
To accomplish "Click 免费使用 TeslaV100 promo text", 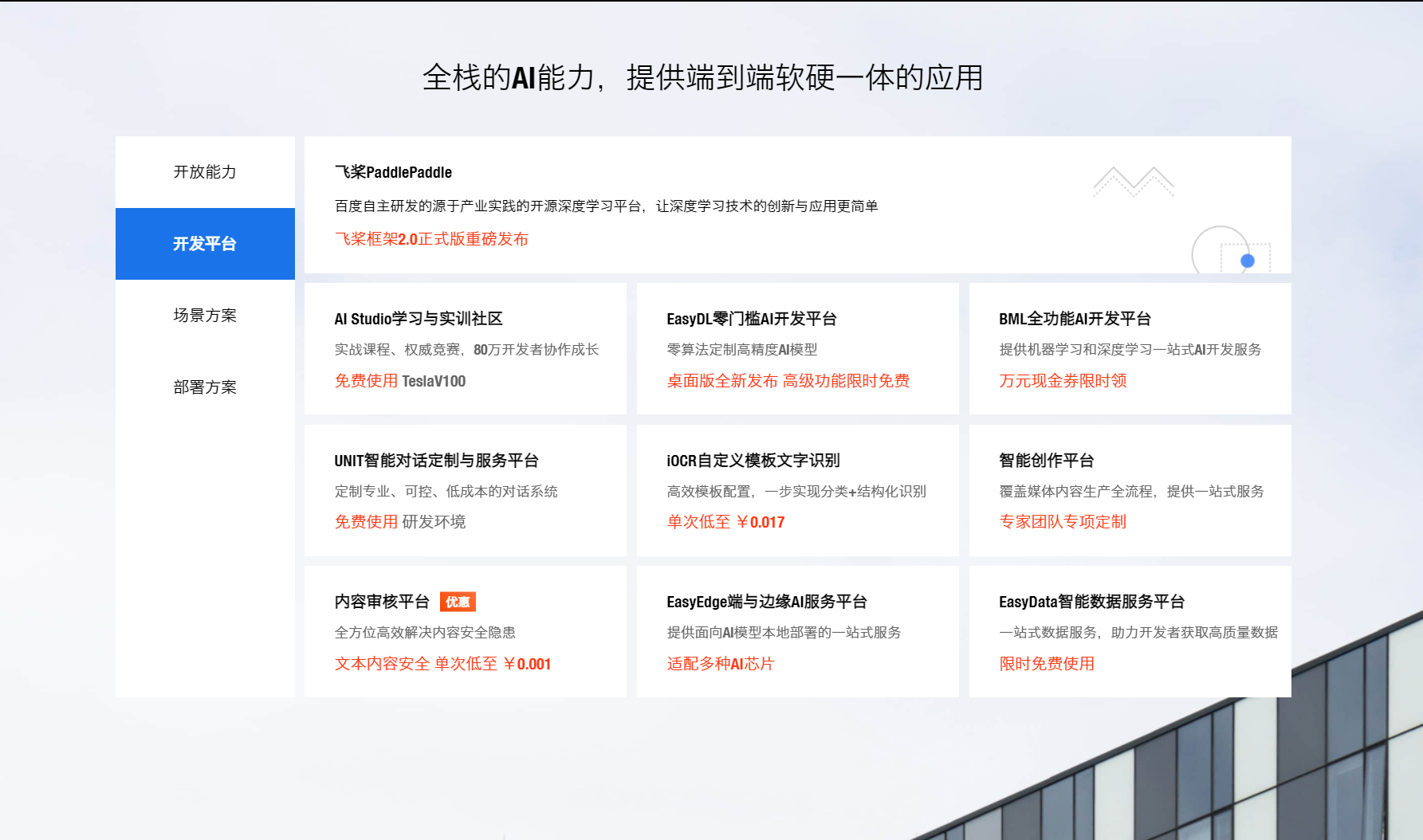I will coord(400,381).
